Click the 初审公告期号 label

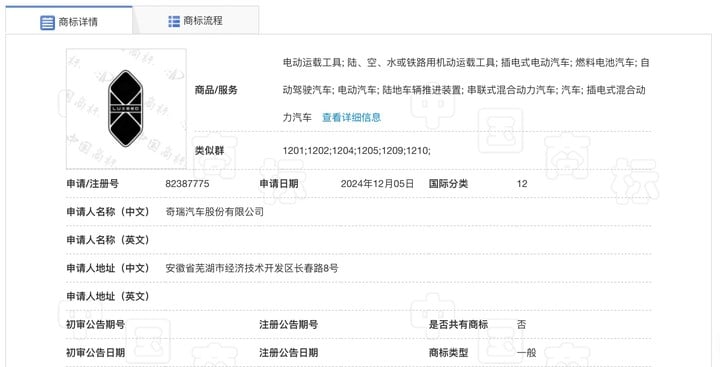click(95, 324)
